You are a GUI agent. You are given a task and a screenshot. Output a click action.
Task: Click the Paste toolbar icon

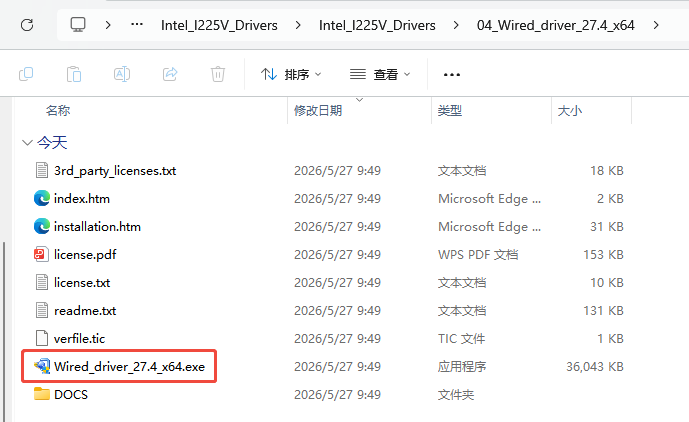[74, 74]
